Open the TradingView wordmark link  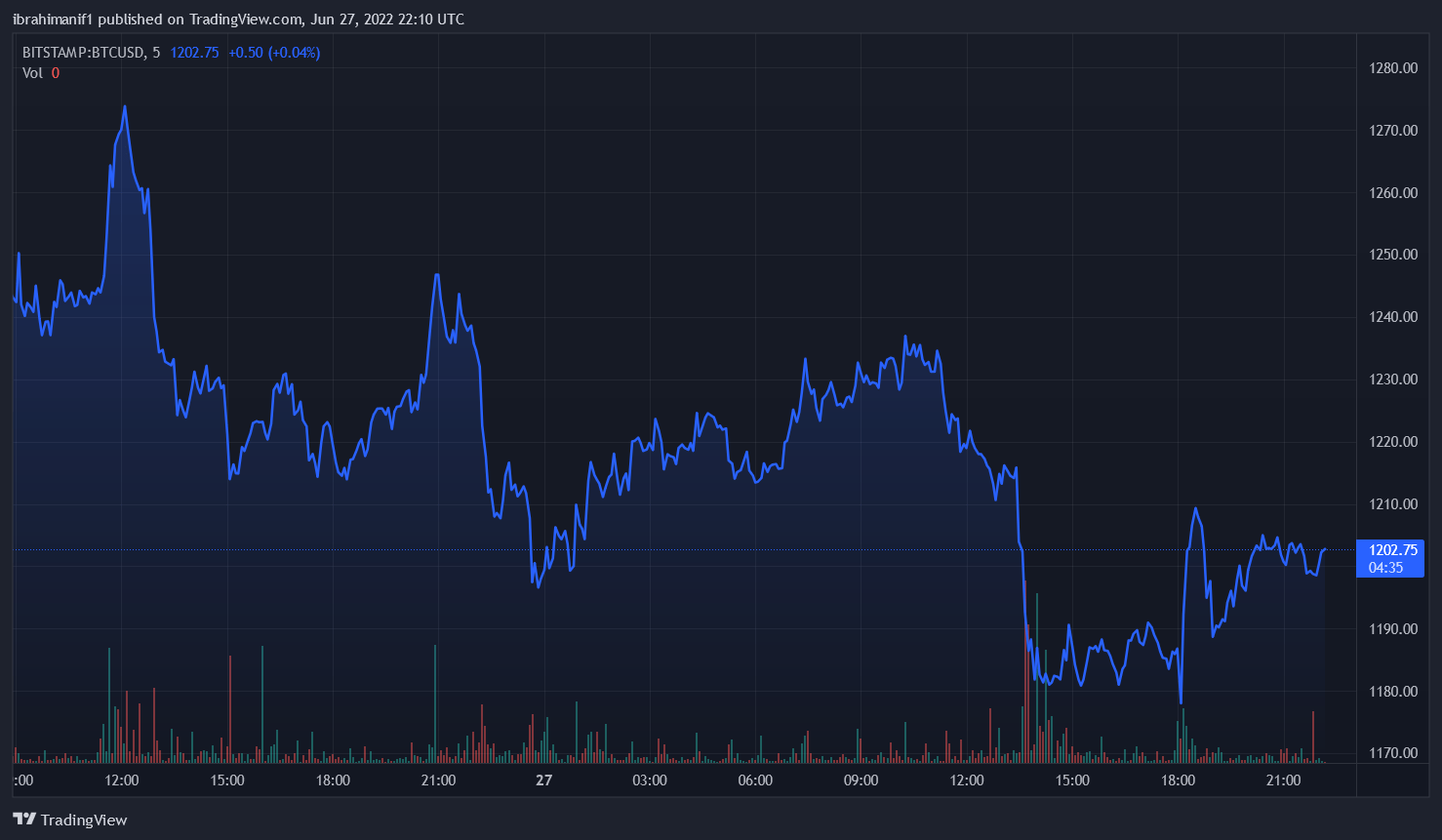click(x=84, y=820)
